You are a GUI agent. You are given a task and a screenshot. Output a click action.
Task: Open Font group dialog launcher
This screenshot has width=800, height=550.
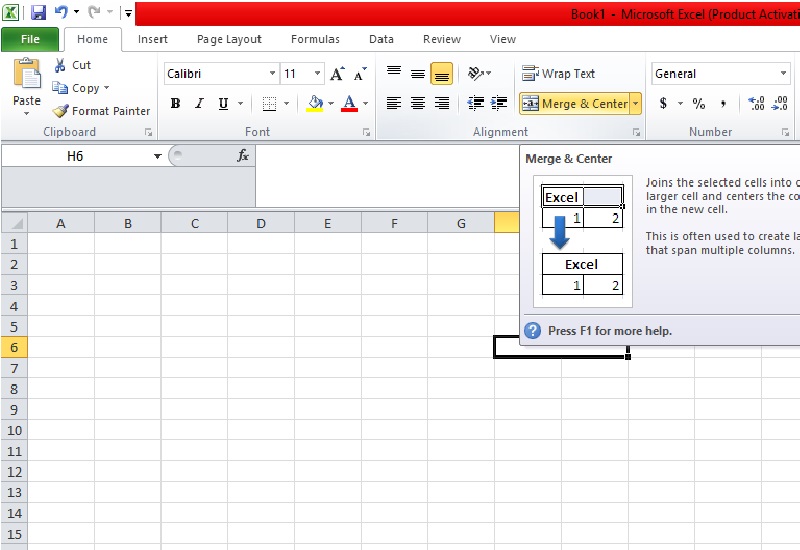(366, 132)
